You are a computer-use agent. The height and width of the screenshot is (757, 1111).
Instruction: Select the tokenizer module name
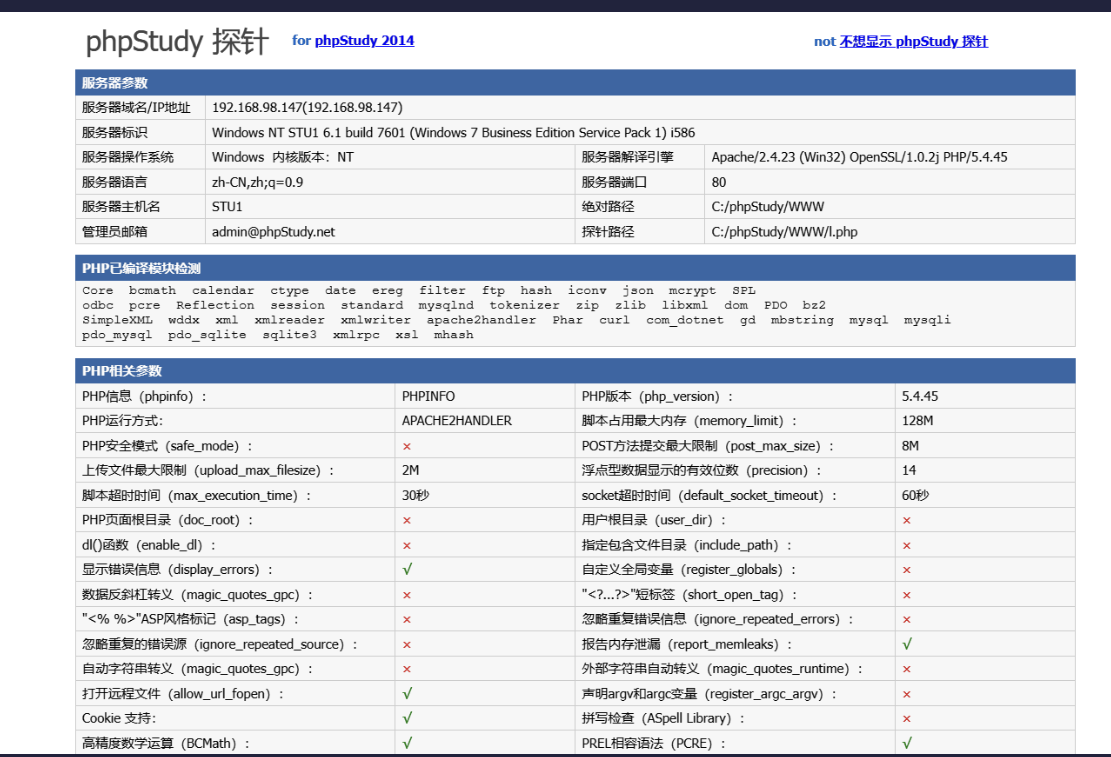524,305
